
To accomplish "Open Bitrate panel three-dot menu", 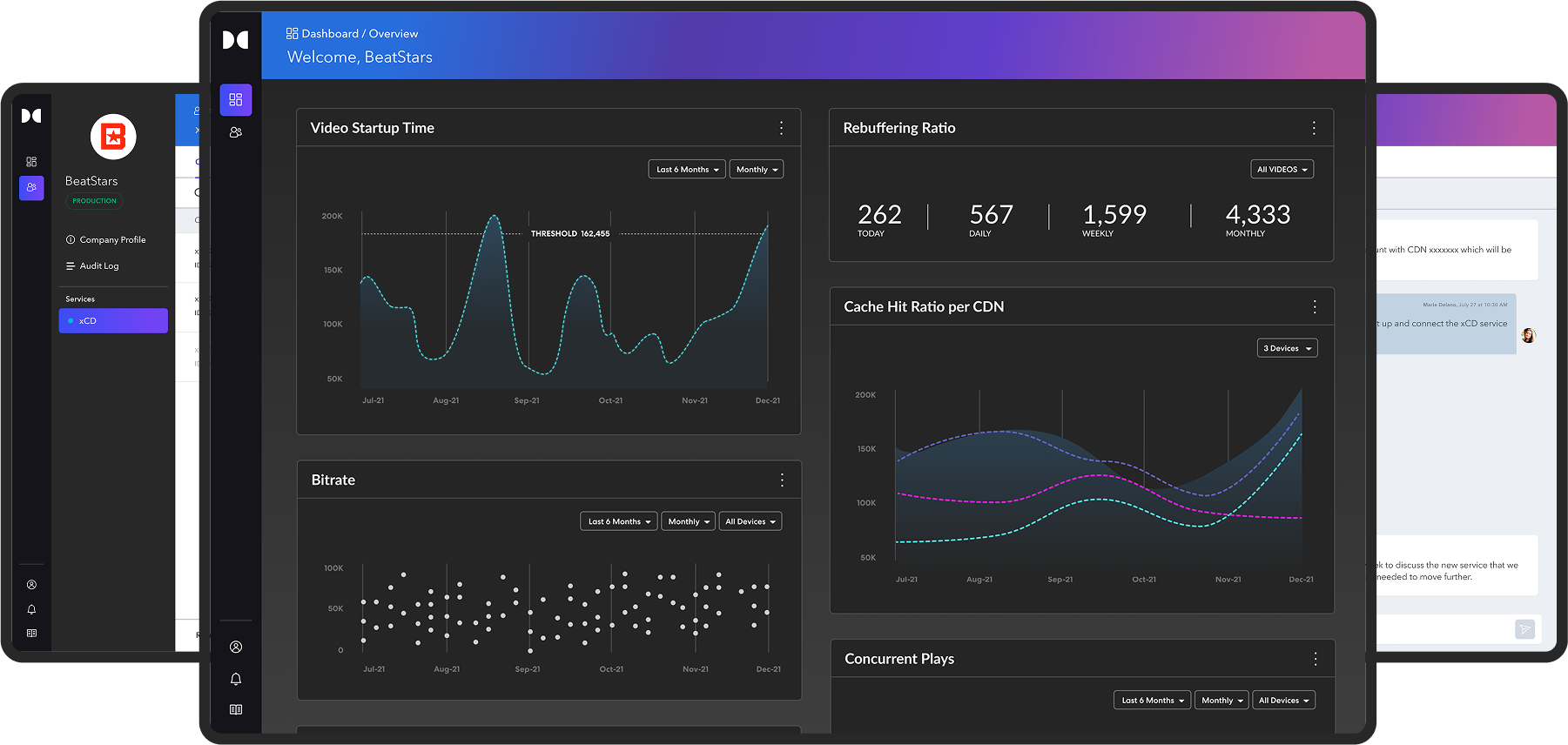I will [782, 480].
